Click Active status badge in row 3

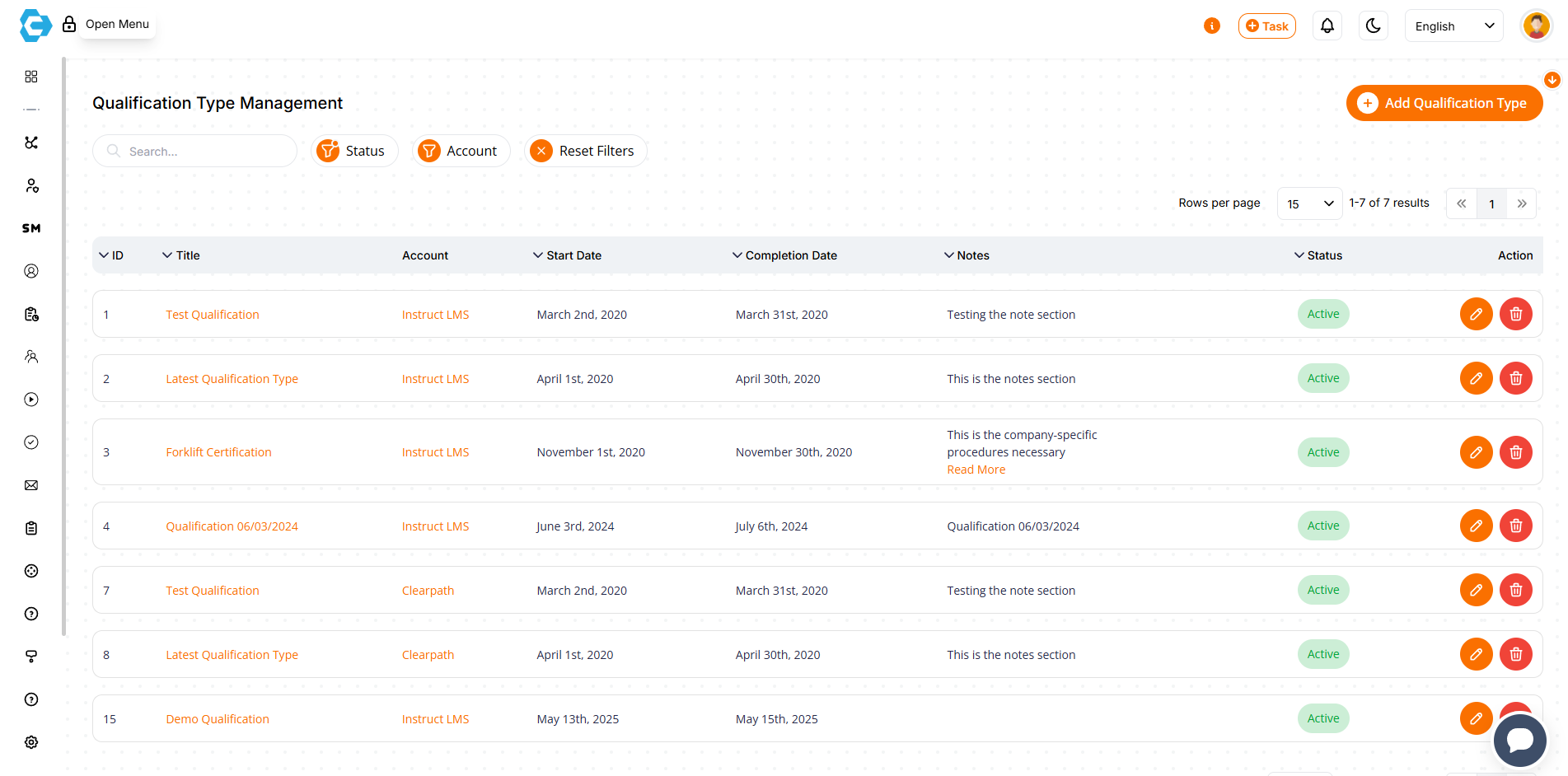(1323, 452)
